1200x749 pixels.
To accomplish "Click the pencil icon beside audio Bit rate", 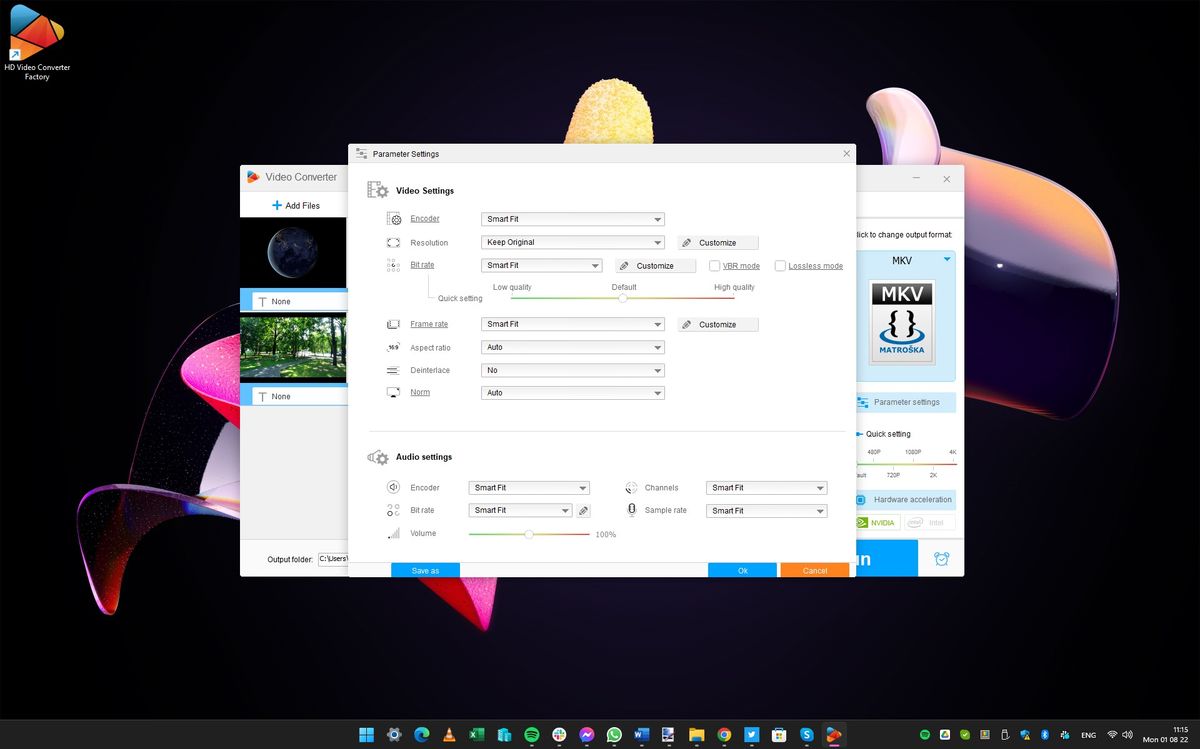I will (583, 510).
